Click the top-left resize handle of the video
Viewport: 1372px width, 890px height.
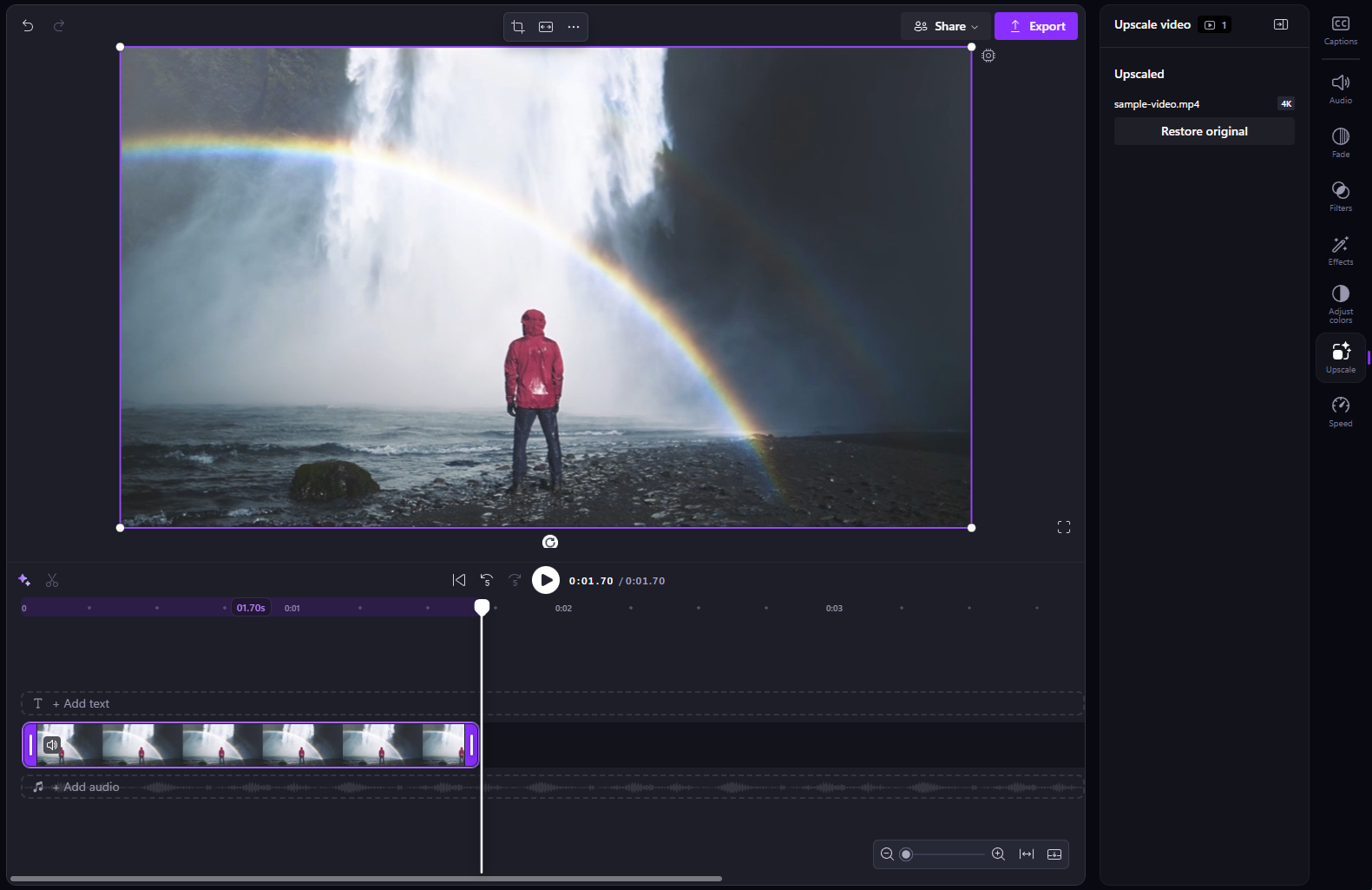(x=120, y=47)
